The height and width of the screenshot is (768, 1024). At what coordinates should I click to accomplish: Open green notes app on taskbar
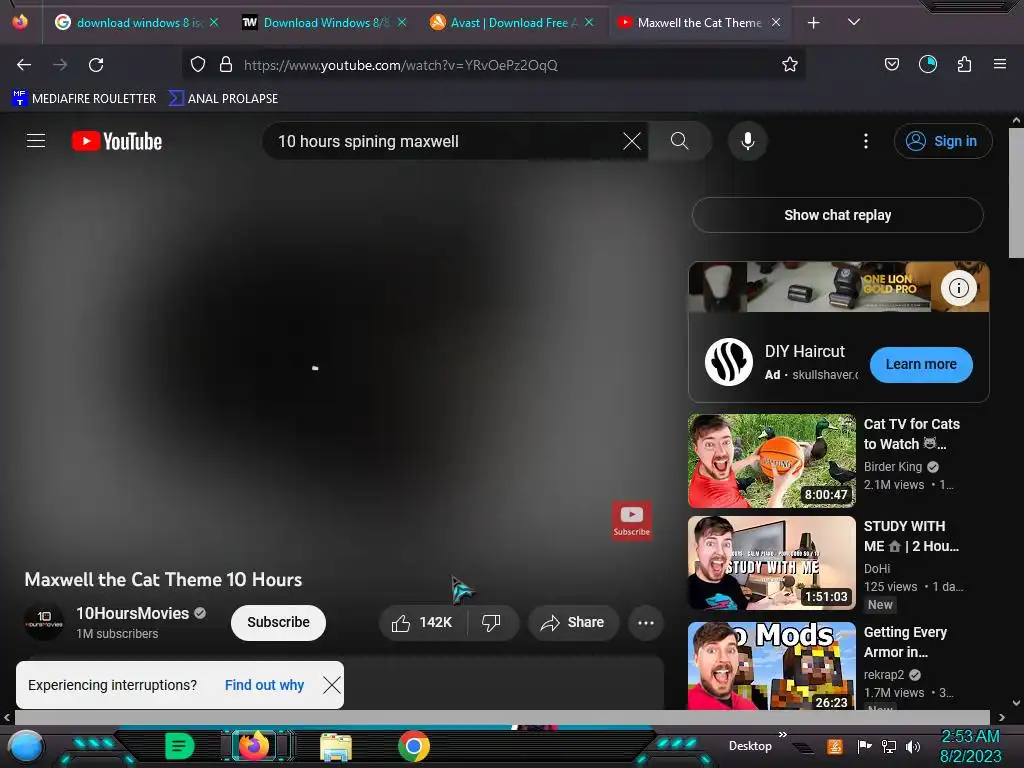coord(179,746)
